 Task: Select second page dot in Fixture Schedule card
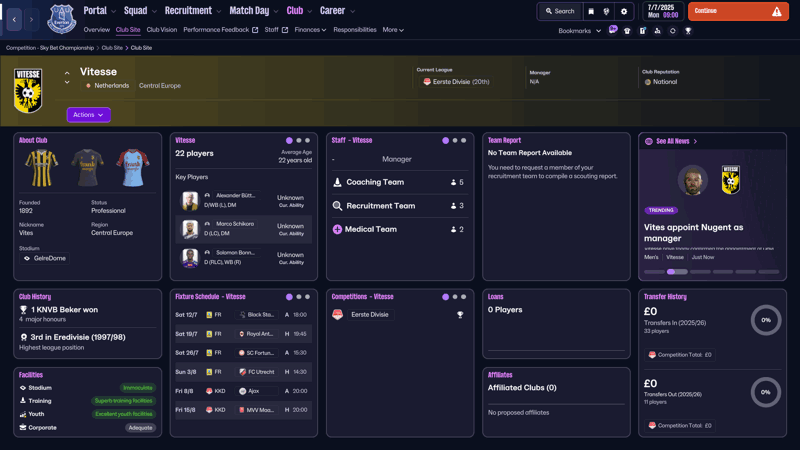coord(299,297)
